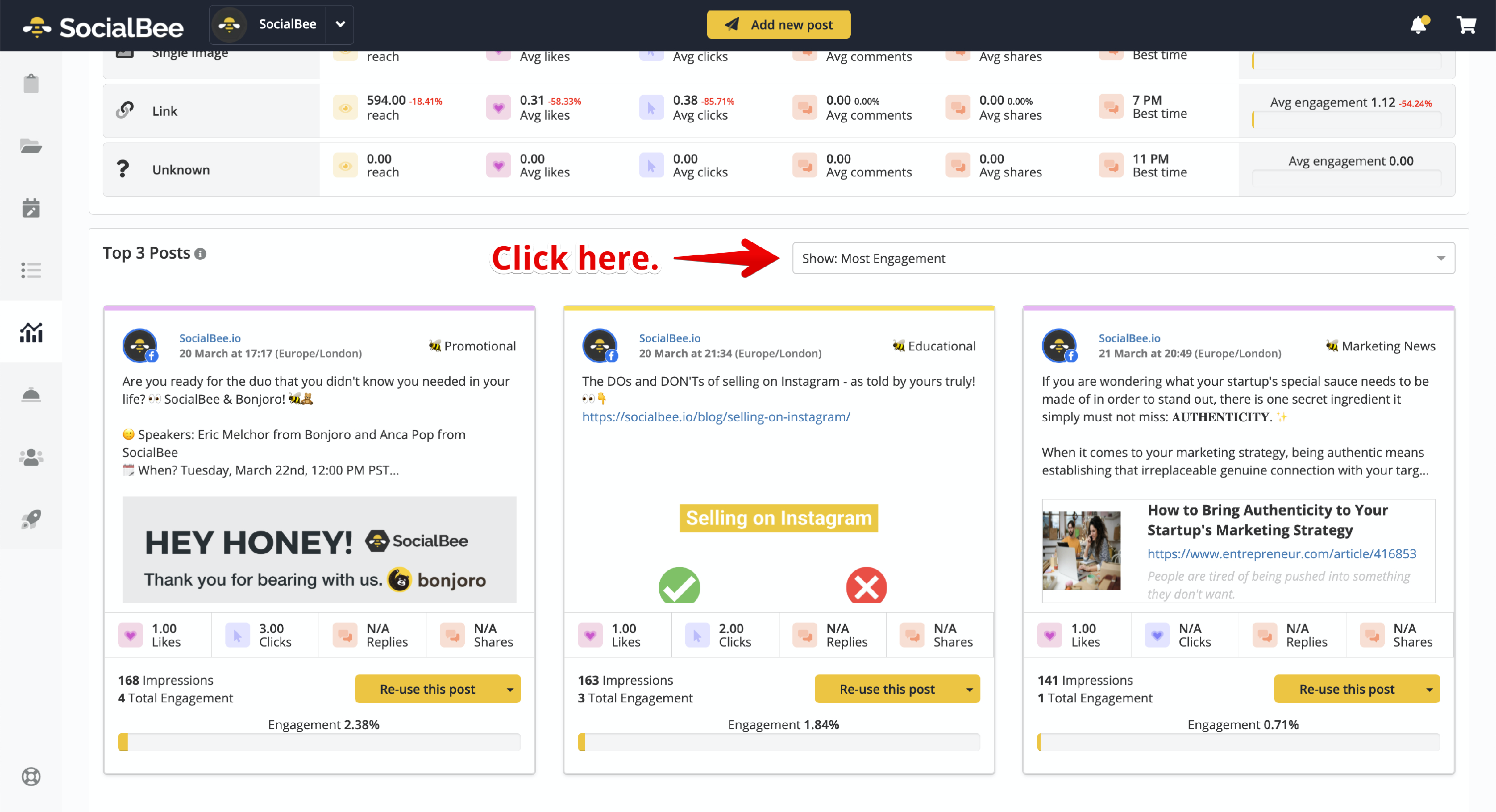Click the Promotional post profile avatar
Screen dimensions: 1496x812
pos(140,345)
